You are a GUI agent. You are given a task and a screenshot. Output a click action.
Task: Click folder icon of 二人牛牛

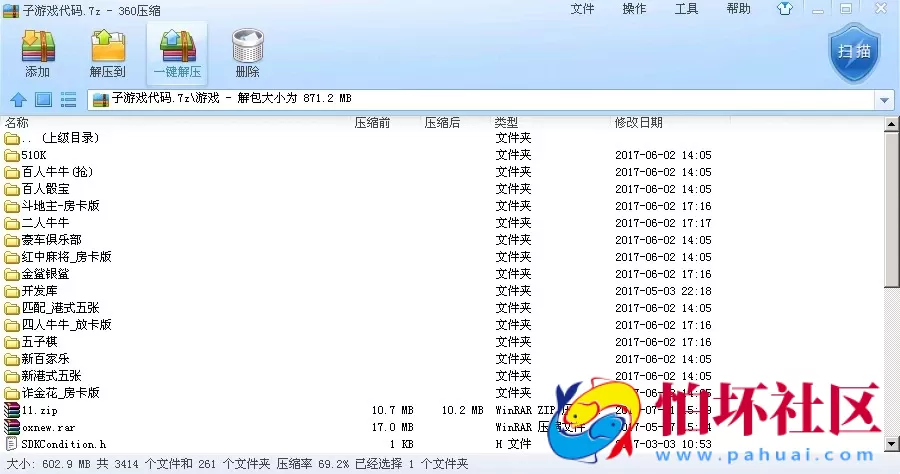tap(11, 223)
